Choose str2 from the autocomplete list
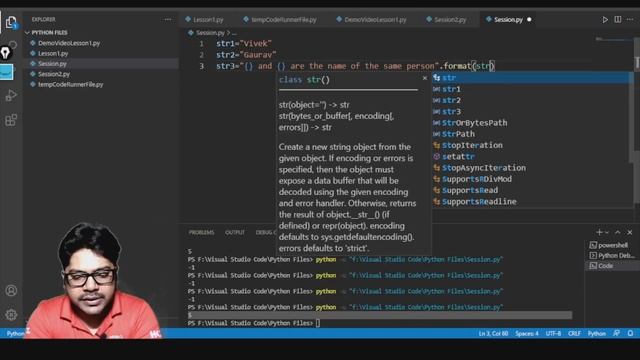The height and width of the screenshot is (360, 640). pos(532,100)
